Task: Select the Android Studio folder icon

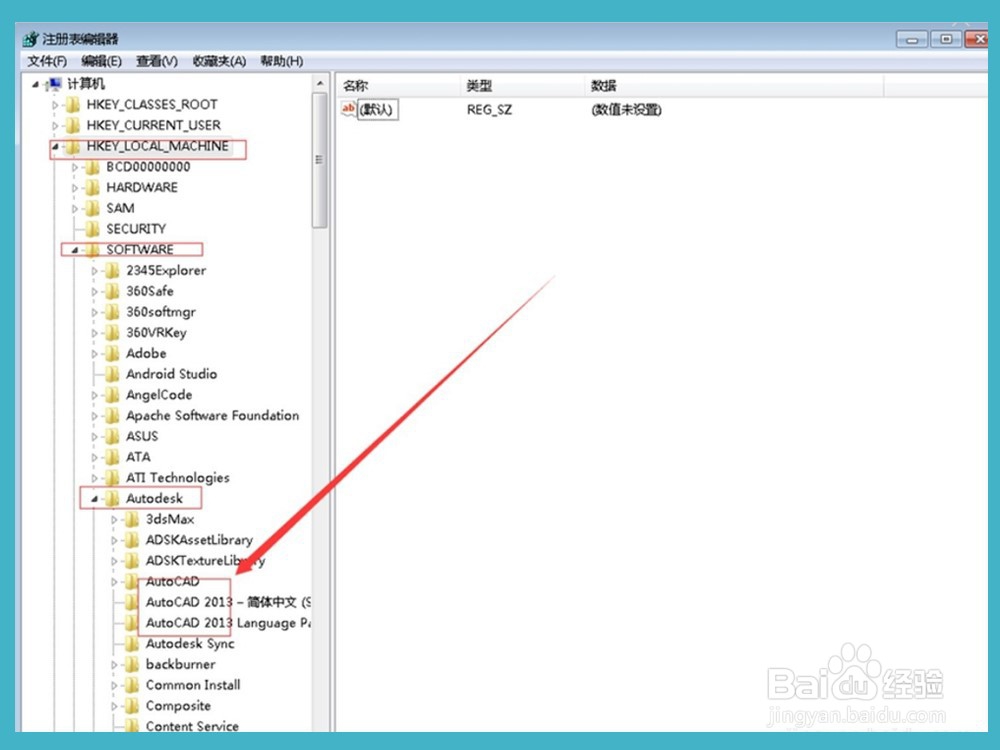Action: pos(112,374)
